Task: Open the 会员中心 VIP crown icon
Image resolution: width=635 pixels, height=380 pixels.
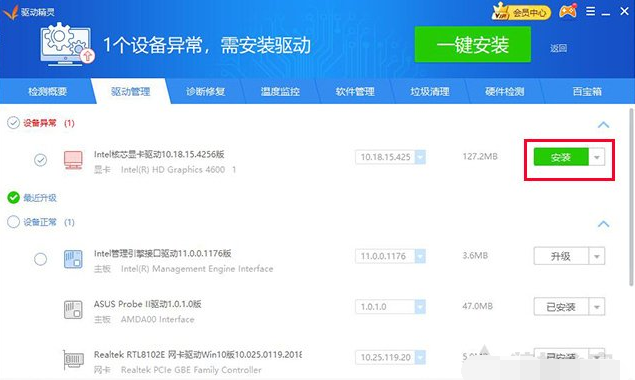Action: [x=521, y=12]
